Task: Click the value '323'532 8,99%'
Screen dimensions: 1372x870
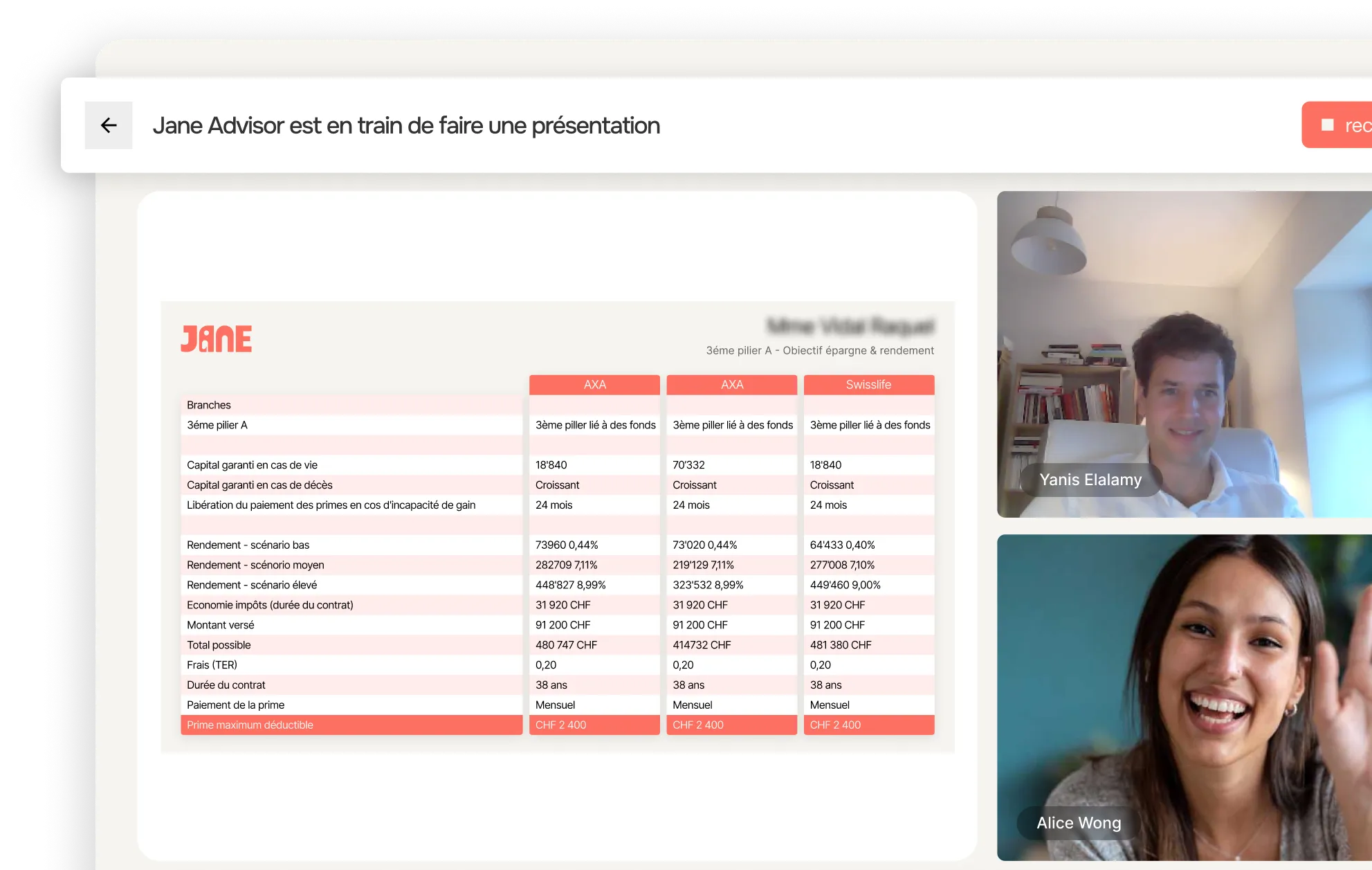Action: pyautogui.click(x=708, y=586)
